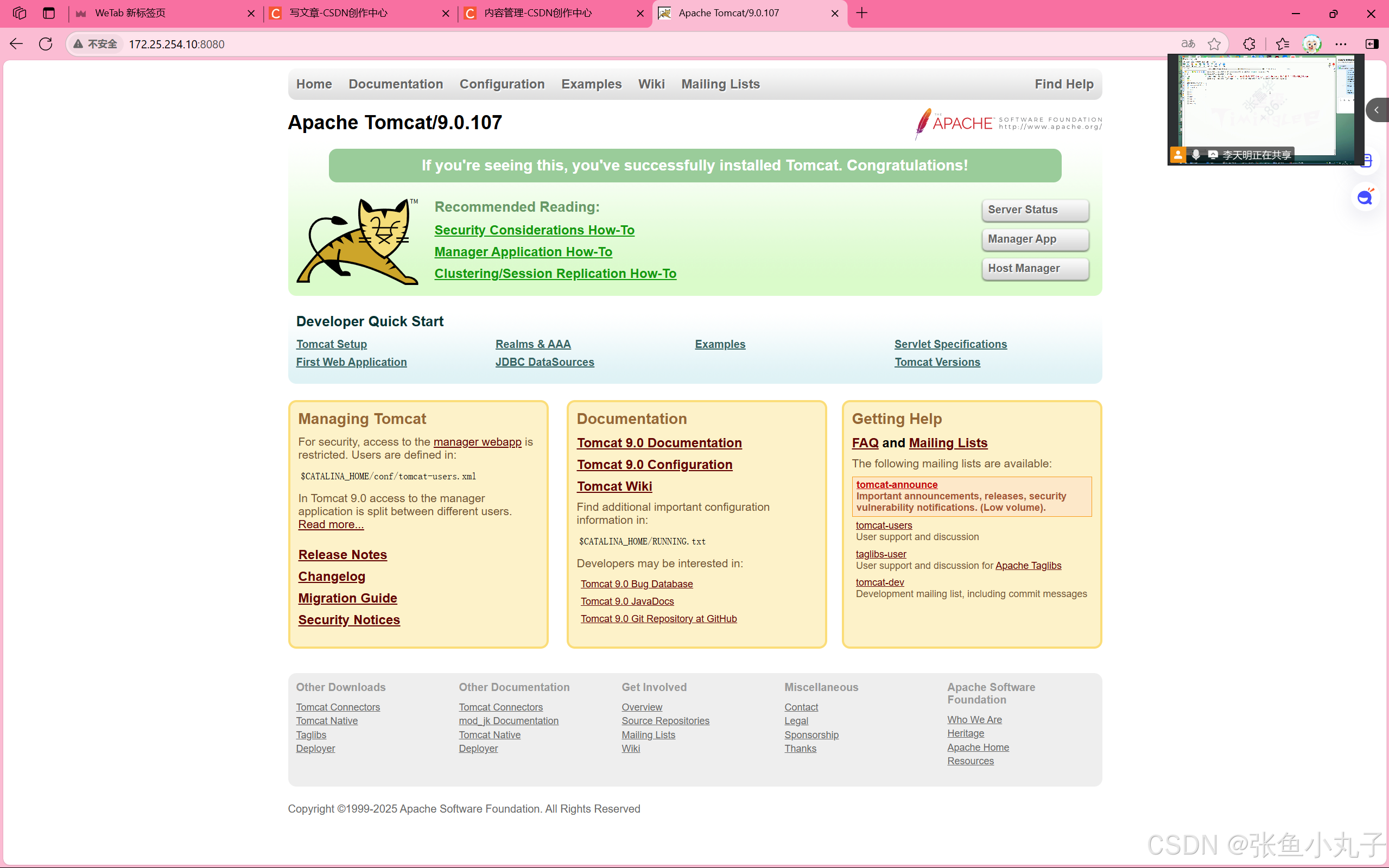The image size is (1389, 868).
Task: Open the chat assistant floating icon
Action: [1365, 198]
